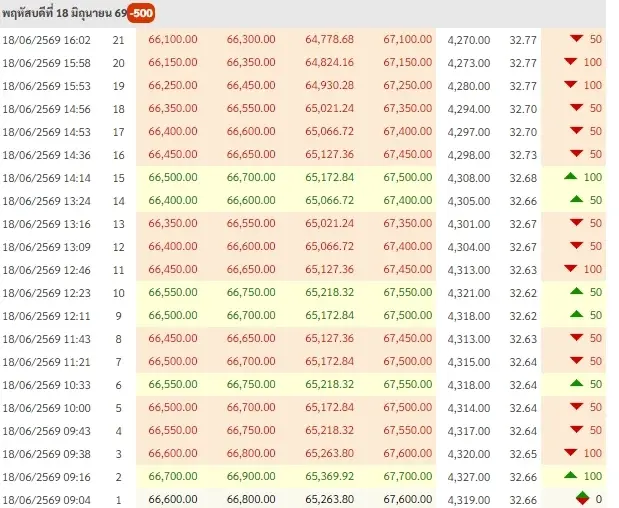Click the green up arrow in row 15
The height and width of the screenshot is (508, 619).
pos(570,176)
